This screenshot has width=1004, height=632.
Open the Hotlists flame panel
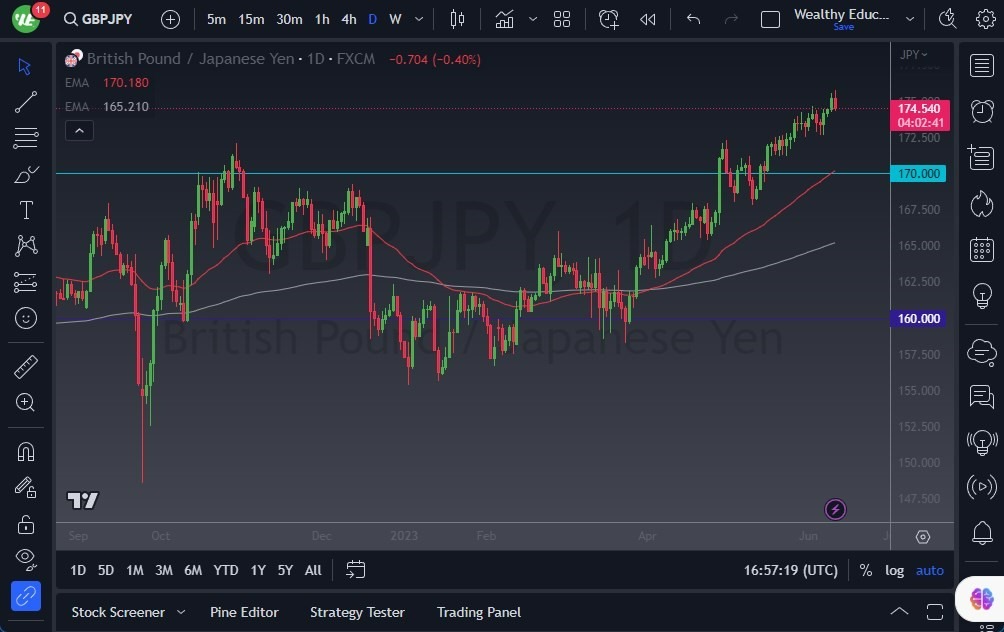(x=981, y=204)
